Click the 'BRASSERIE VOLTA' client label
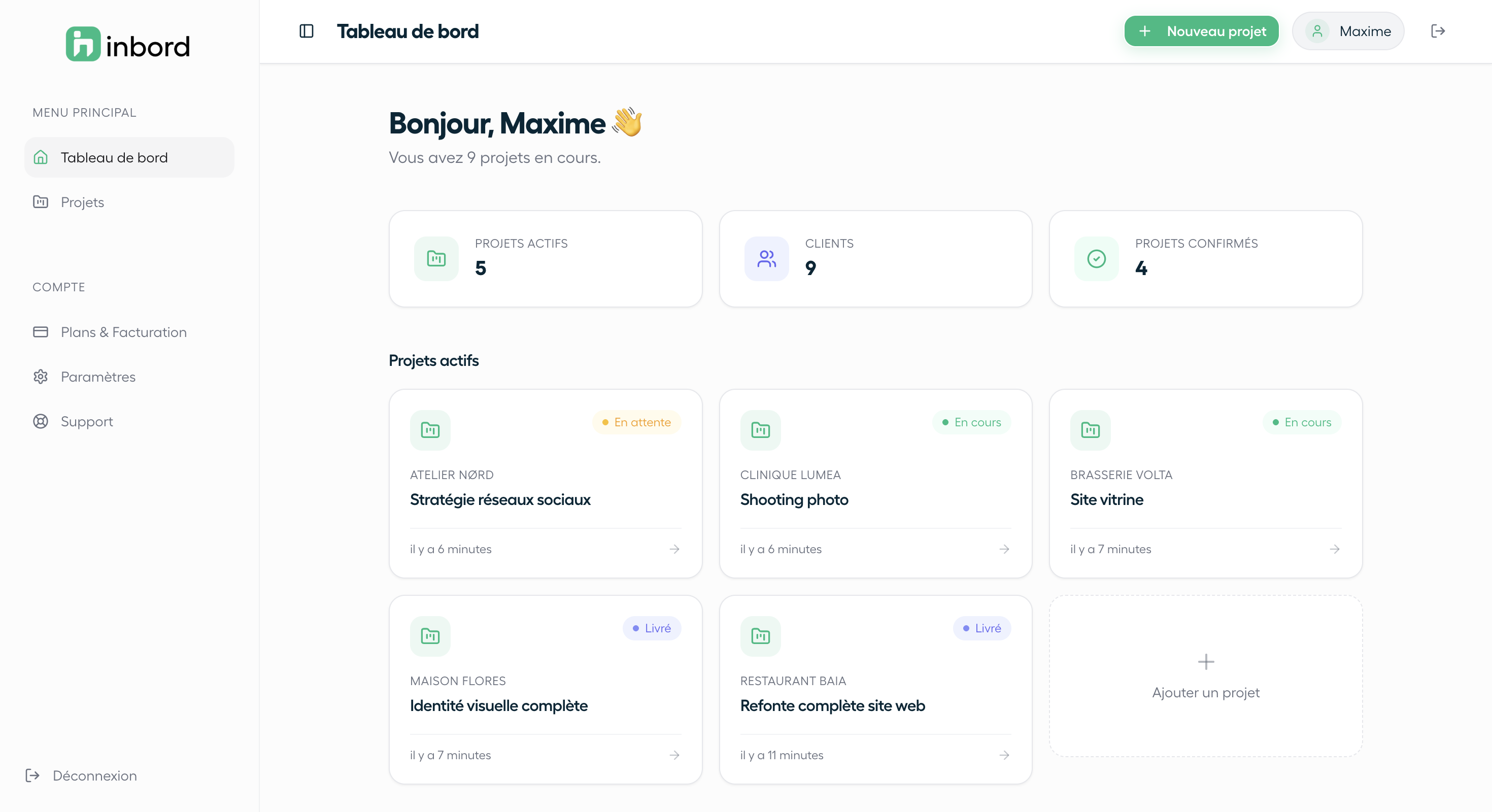This screenshot has height=812, width=1492. [1121, 475]
